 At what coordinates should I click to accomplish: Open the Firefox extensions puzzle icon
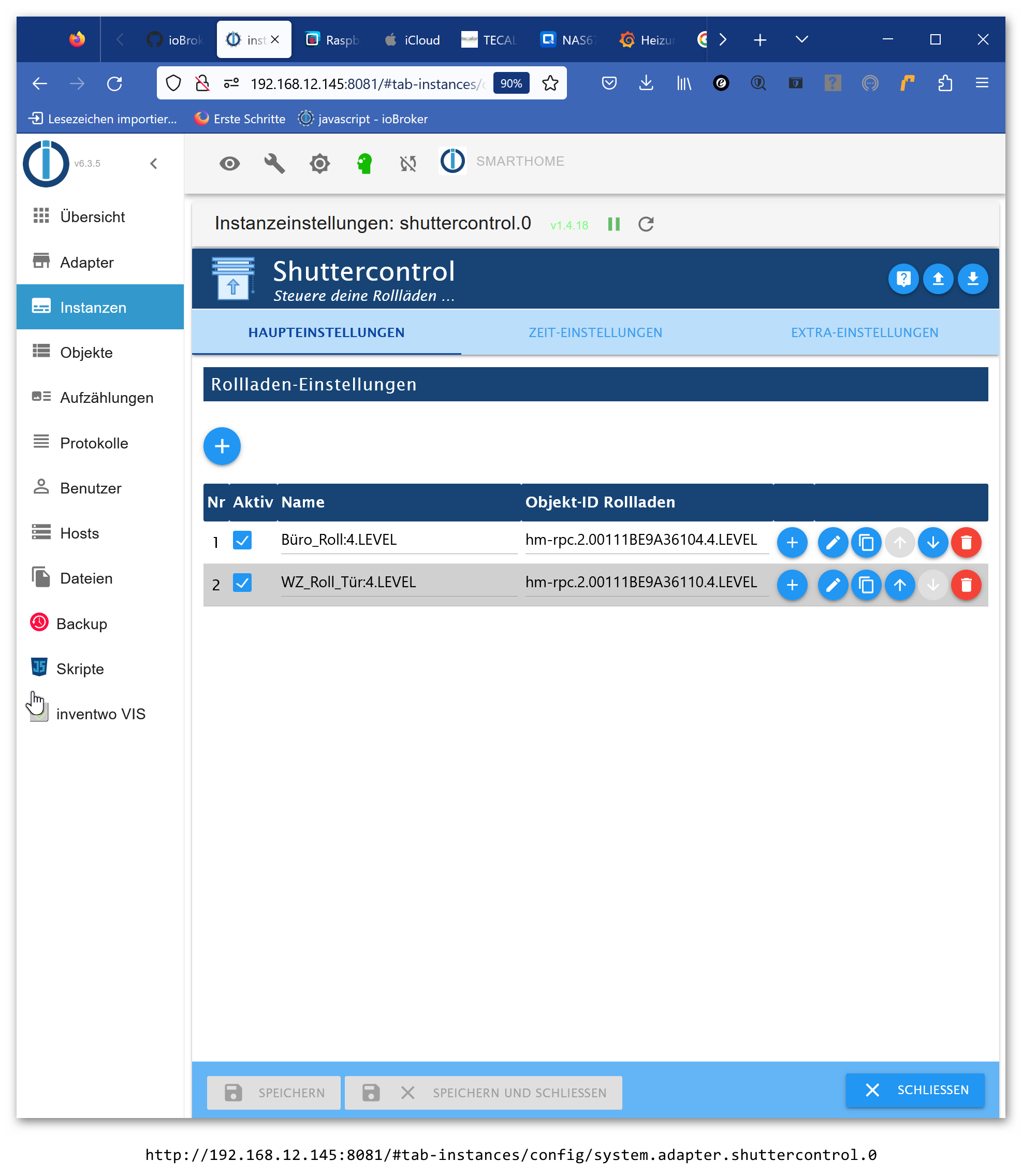(x=945, y=84)
